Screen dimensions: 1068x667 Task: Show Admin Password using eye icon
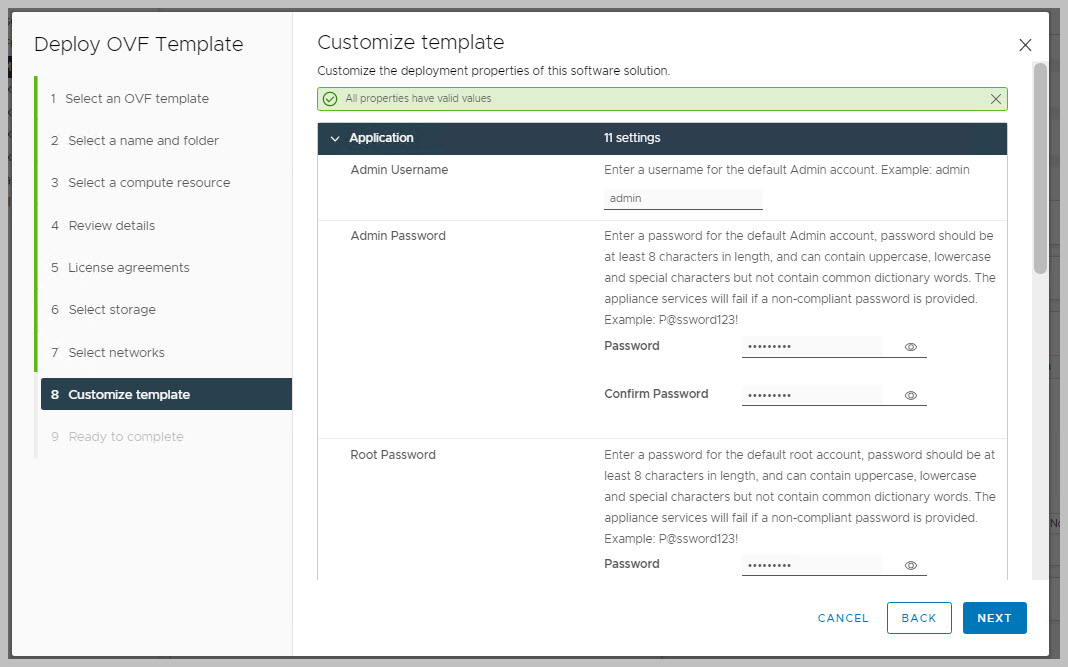[911, 347]
